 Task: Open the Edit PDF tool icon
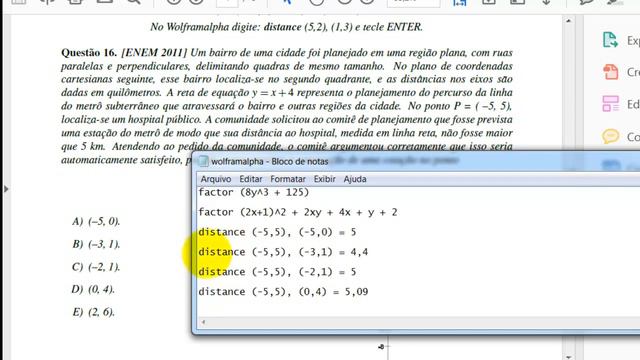click(611, 104)
